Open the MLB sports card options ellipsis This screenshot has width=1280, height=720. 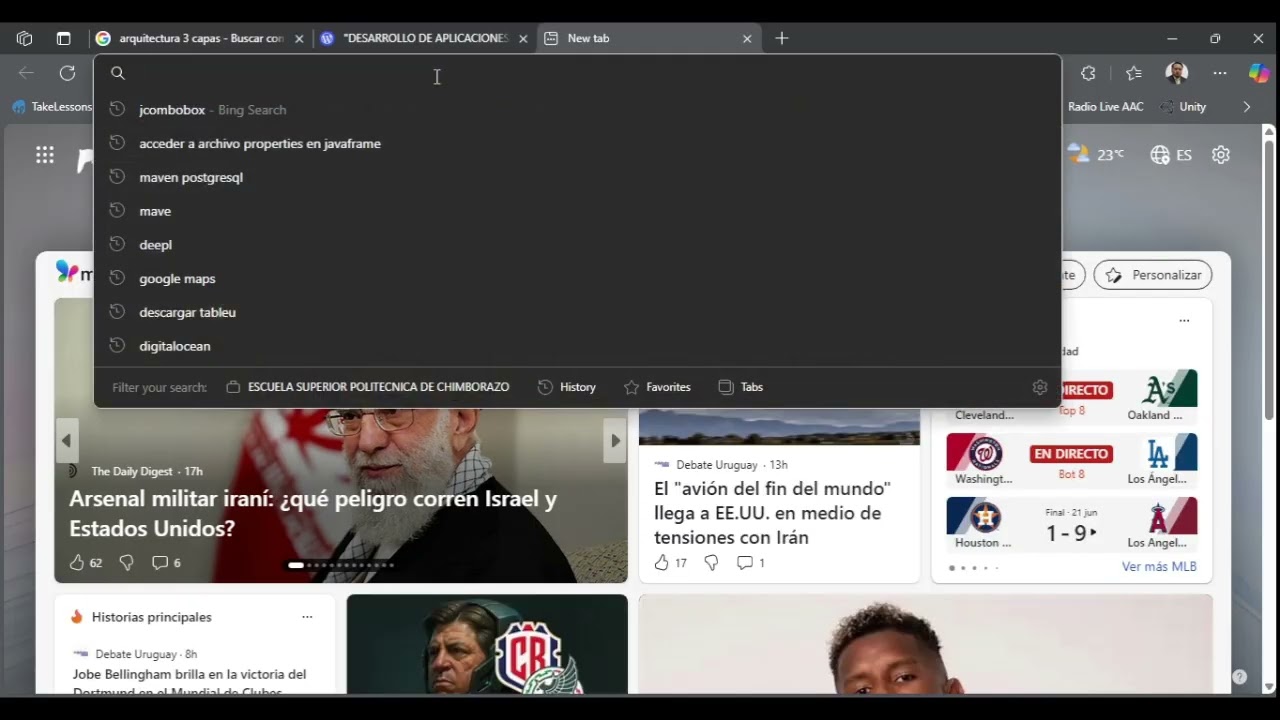pyautogui.click(x=1184, y=321)
